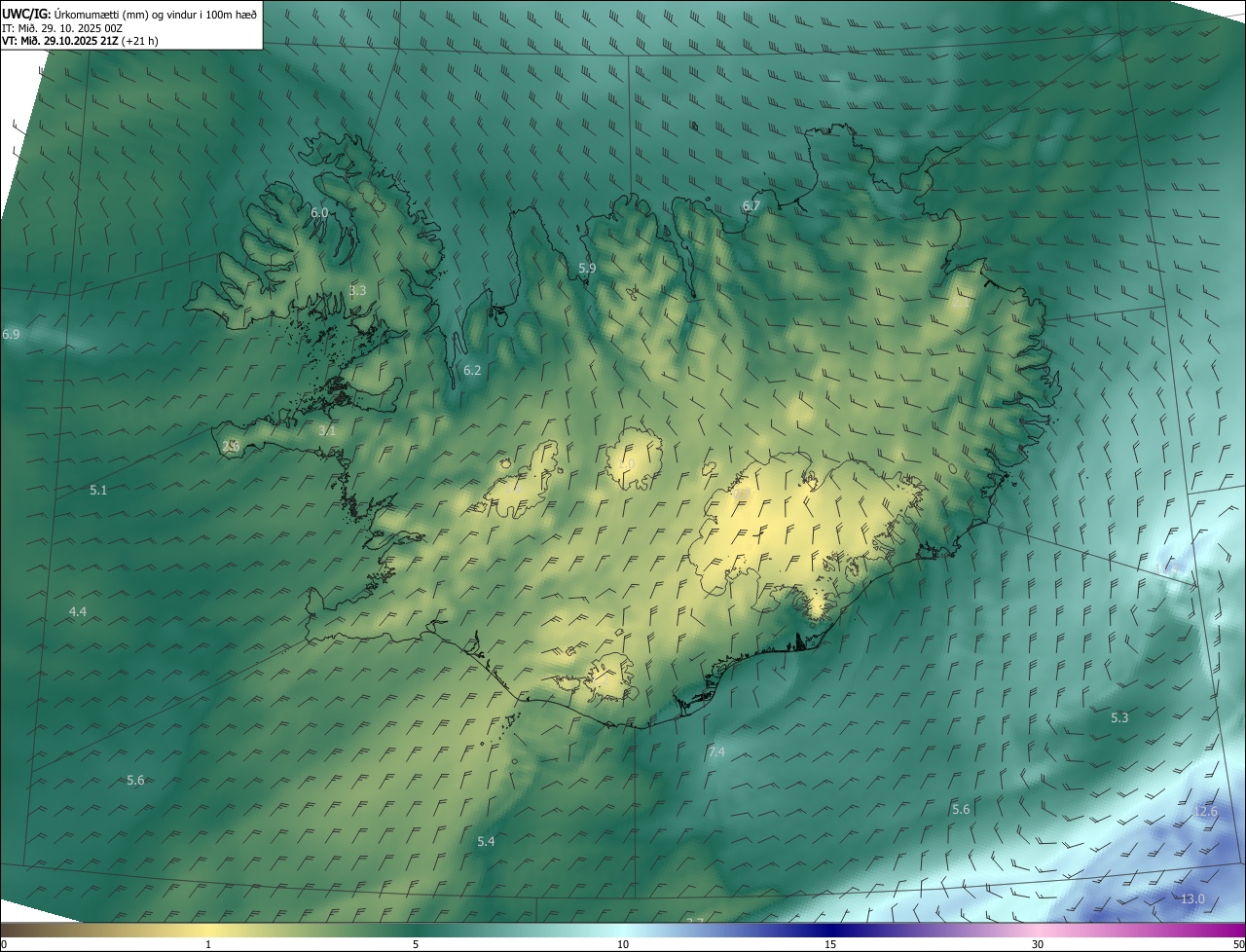Click the 5.6 value southwest of Iceland
The image size is (1246, 952).
(x=135, y=781)
